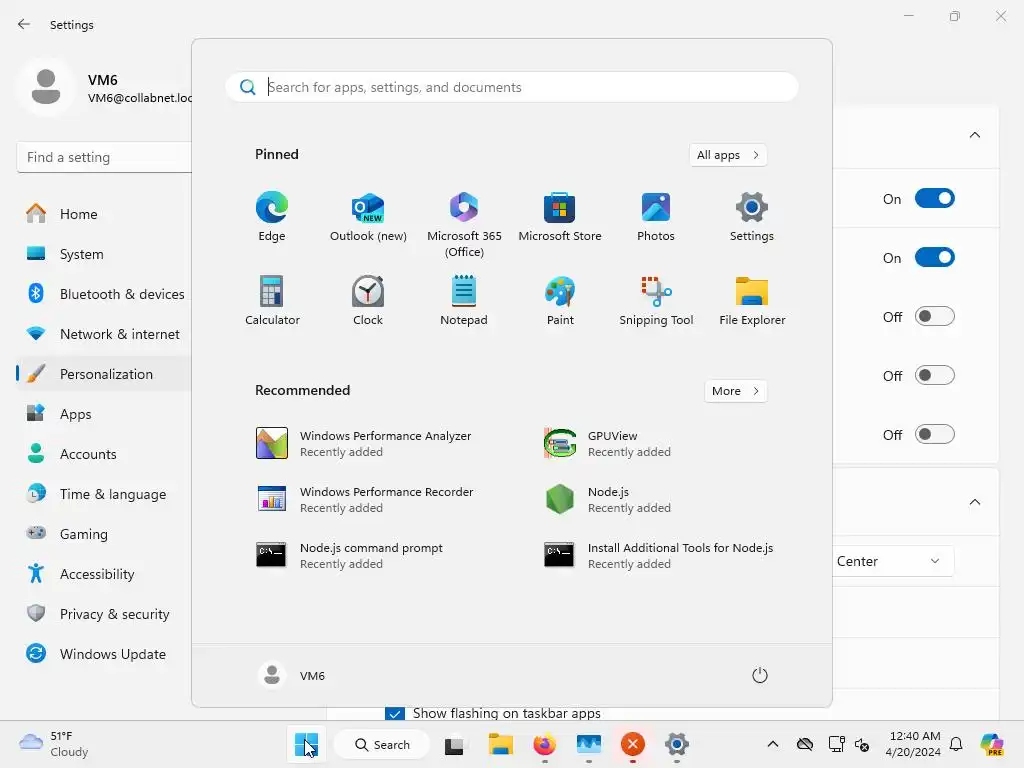Open Privacy & security settings

104,614
